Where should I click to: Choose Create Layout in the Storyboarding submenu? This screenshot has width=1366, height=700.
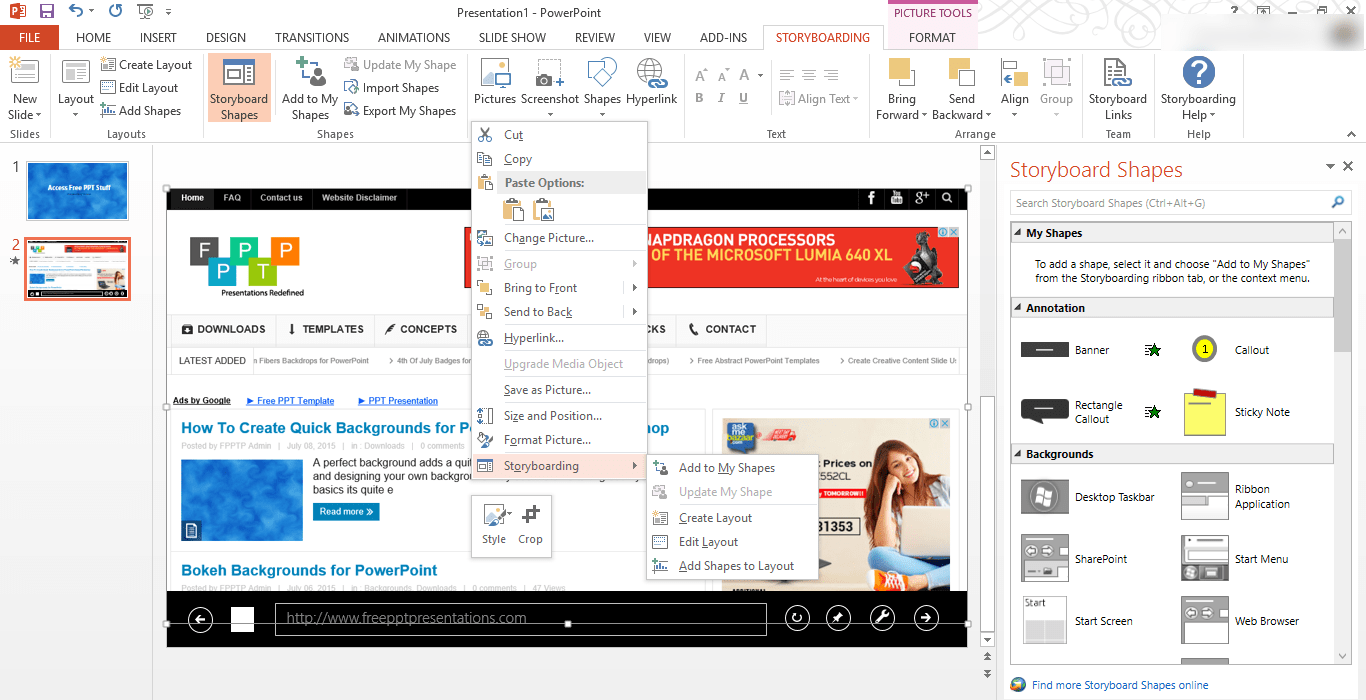[x=733, y=518]
